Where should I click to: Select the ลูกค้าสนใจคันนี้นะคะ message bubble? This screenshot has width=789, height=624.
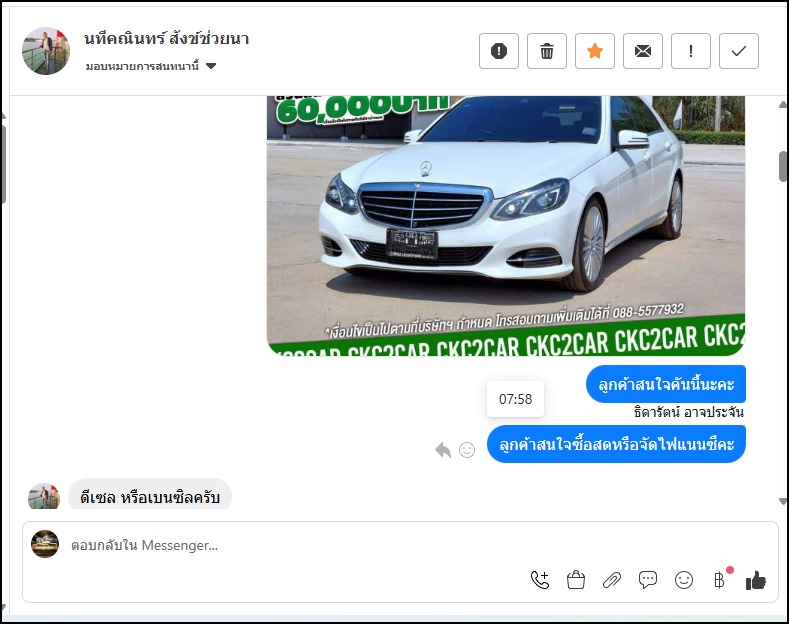pyautogui.click(x=666, y=384)
